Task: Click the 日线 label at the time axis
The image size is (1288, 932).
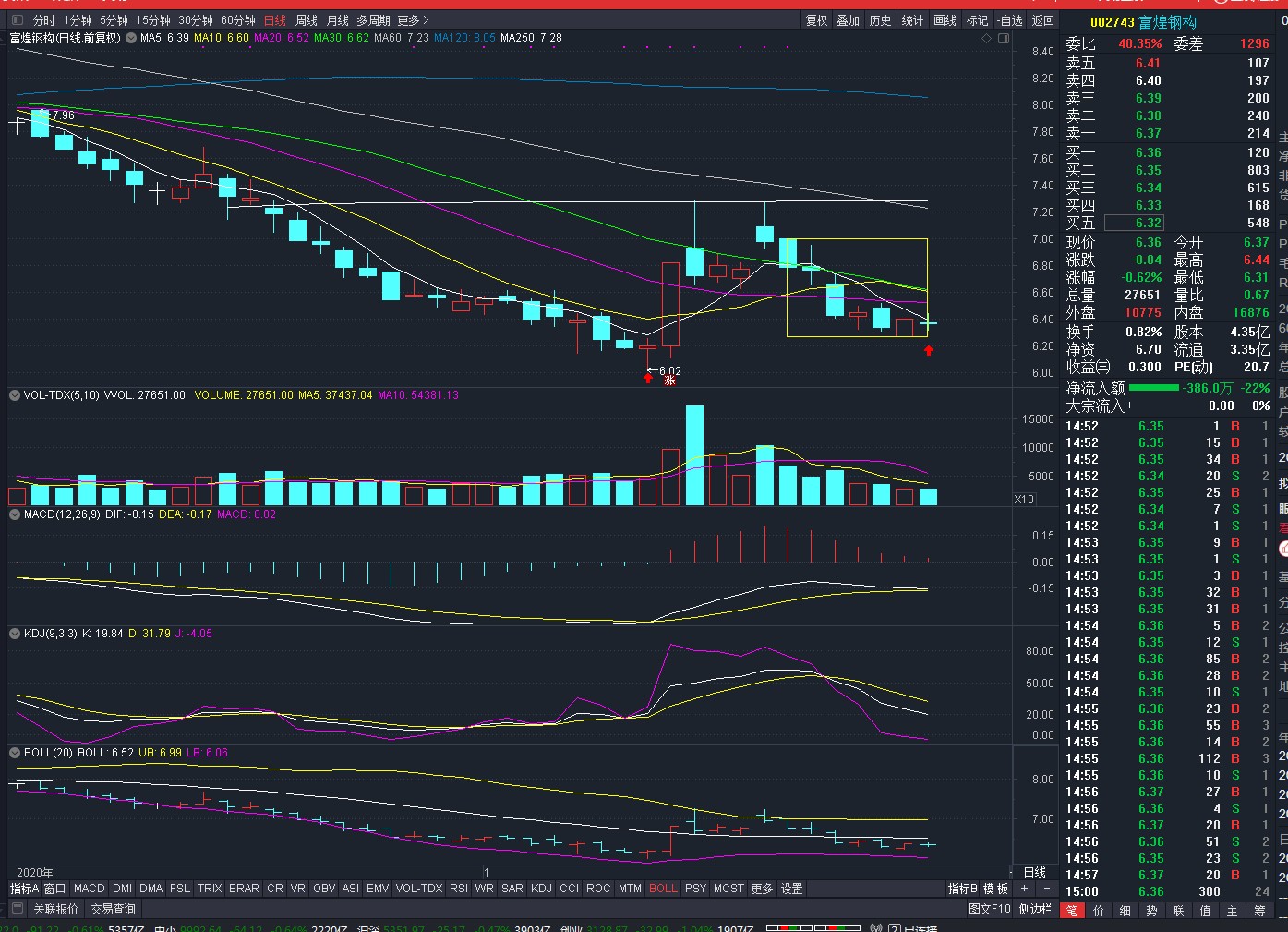Action: (1035, 872)
